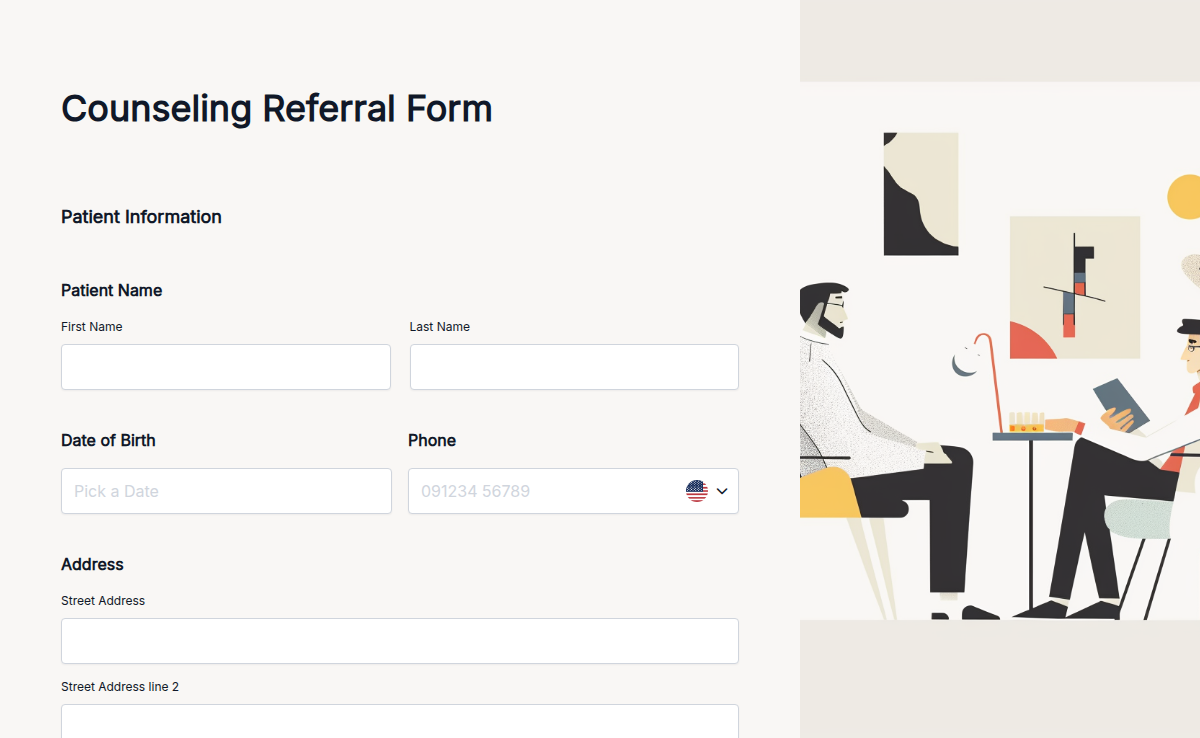Click the First Name input field

[x=226, y=367]
